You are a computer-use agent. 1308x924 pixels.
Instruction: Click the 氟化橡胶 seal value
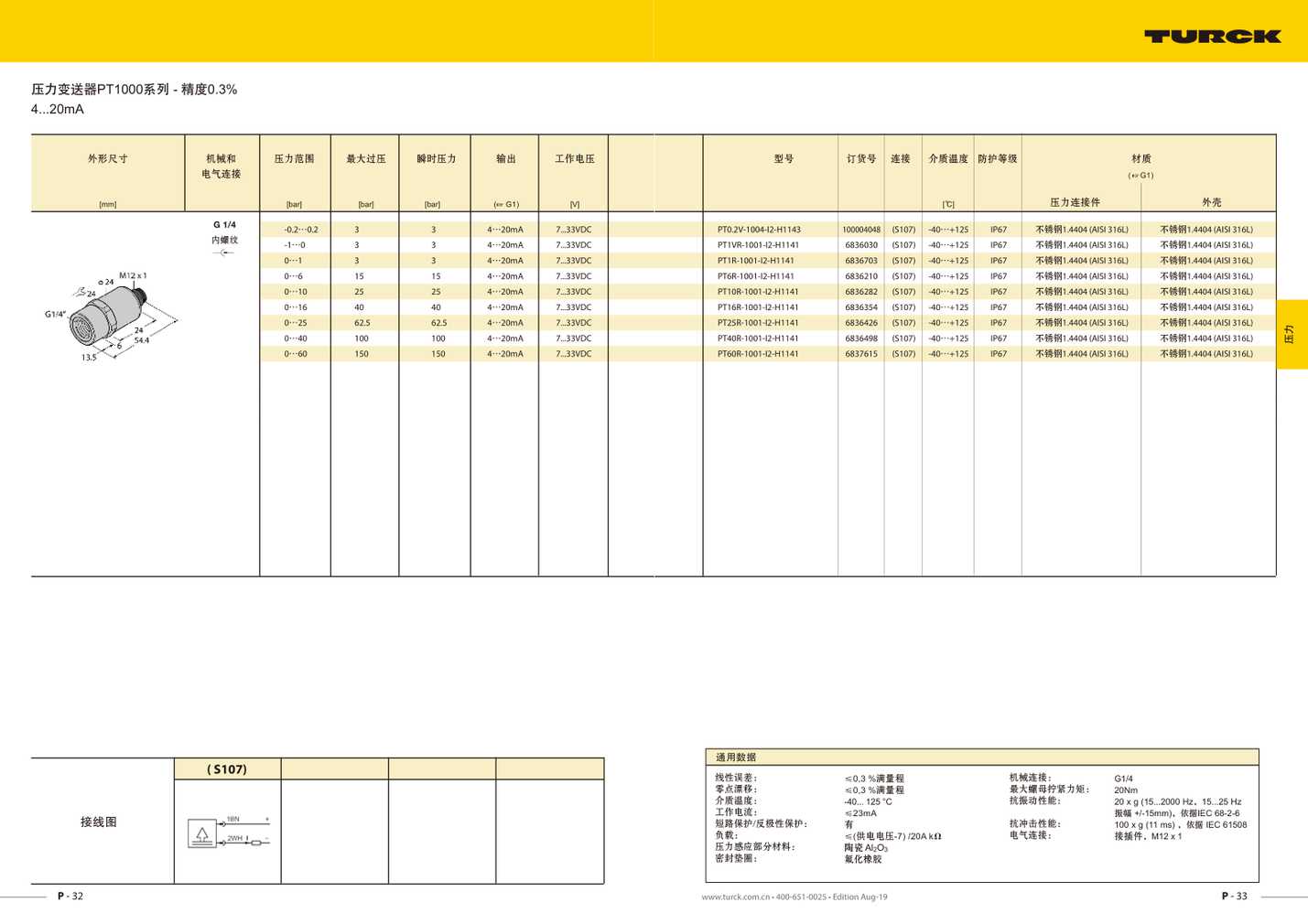tap(863, 859)
